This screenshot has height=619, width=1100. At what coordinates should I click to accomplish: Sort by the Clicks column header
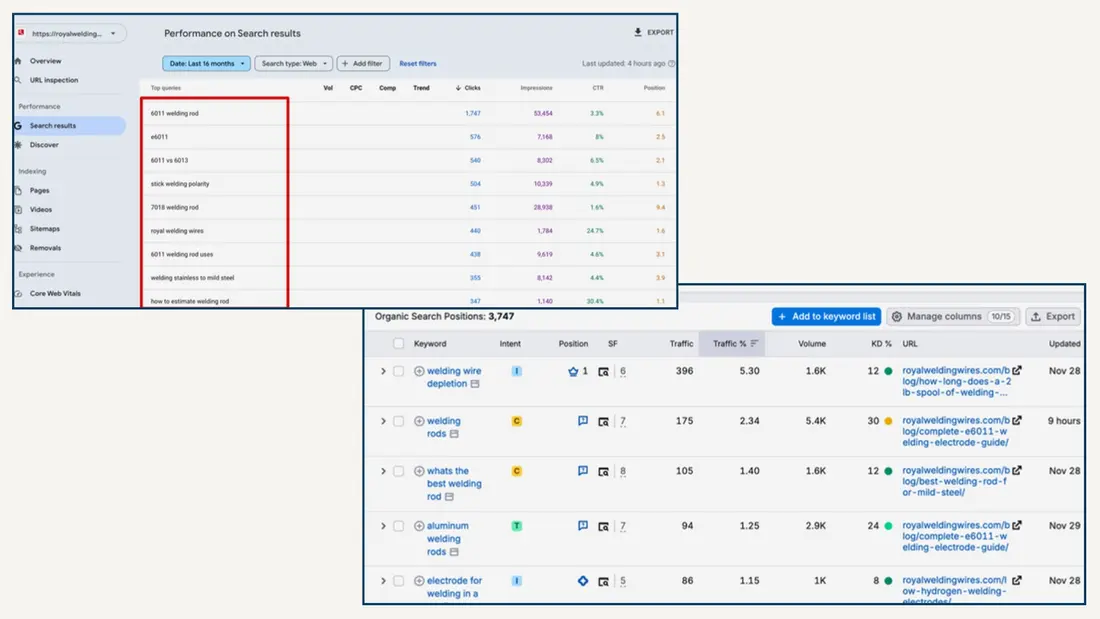468,88
